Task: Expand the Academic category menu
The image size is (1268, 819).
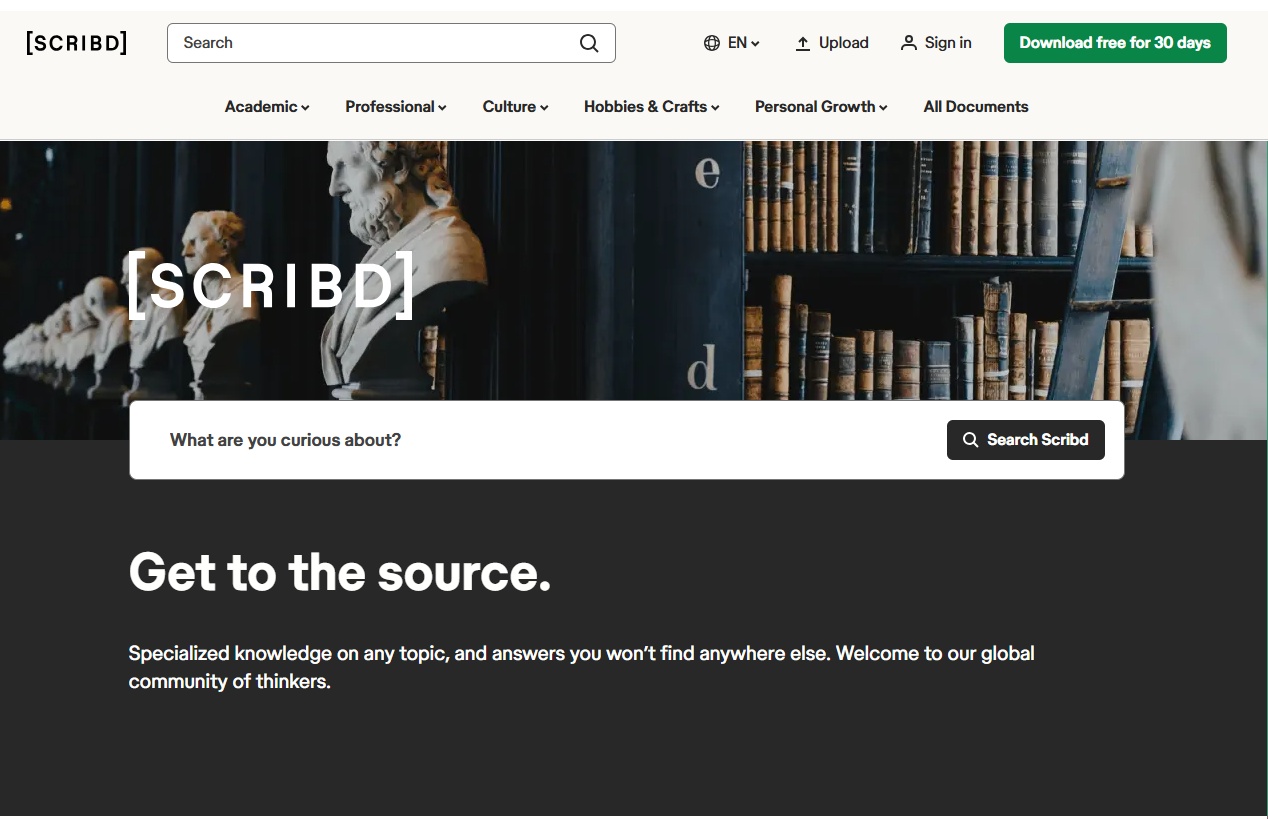Action: pyautogui.click(x=266, y=106)
